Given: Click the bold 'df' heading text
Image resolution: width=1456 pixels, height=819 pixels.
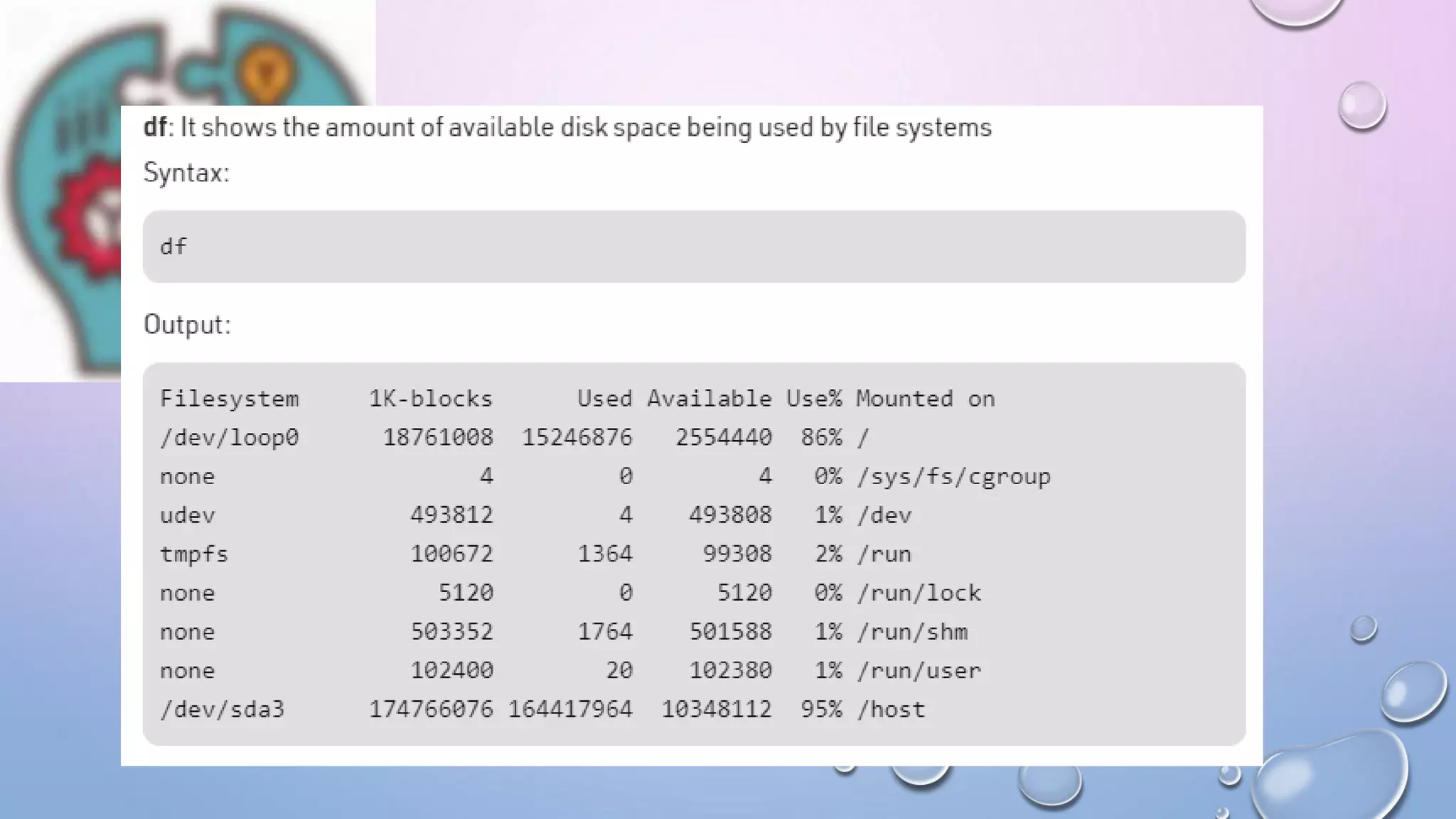Looking at the screenshot, I should click(155, 127).
